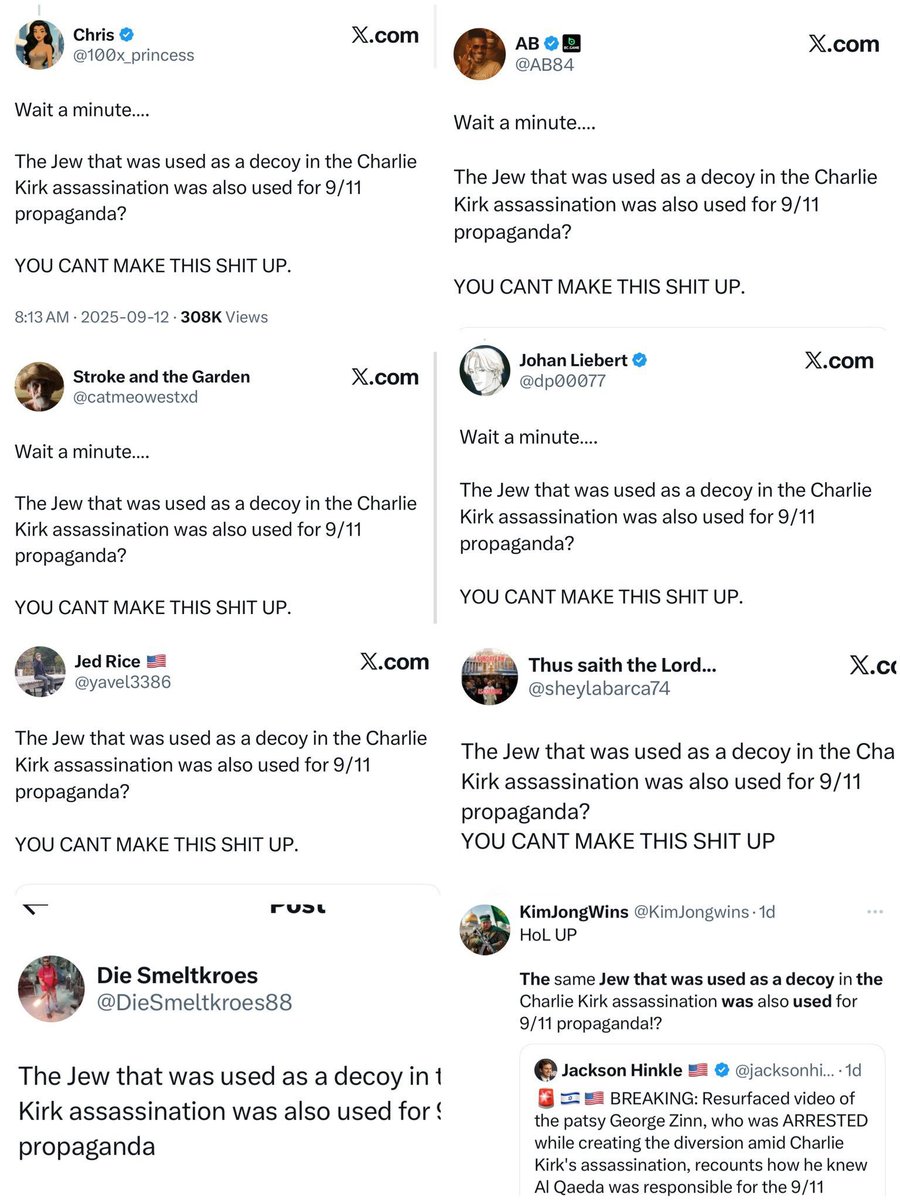Image resolution: width=900 pixels, height=1200 pixels.
Task: Open the more options menu on KimJongWins post
Action: pyautogui.click(x=875, y=912)
